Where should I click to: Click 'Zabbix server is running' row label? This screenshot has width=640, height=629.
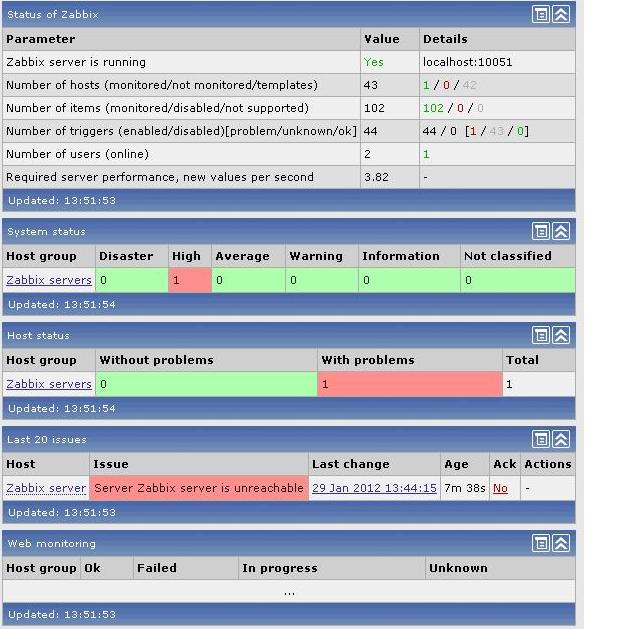(x=76, y=62)
